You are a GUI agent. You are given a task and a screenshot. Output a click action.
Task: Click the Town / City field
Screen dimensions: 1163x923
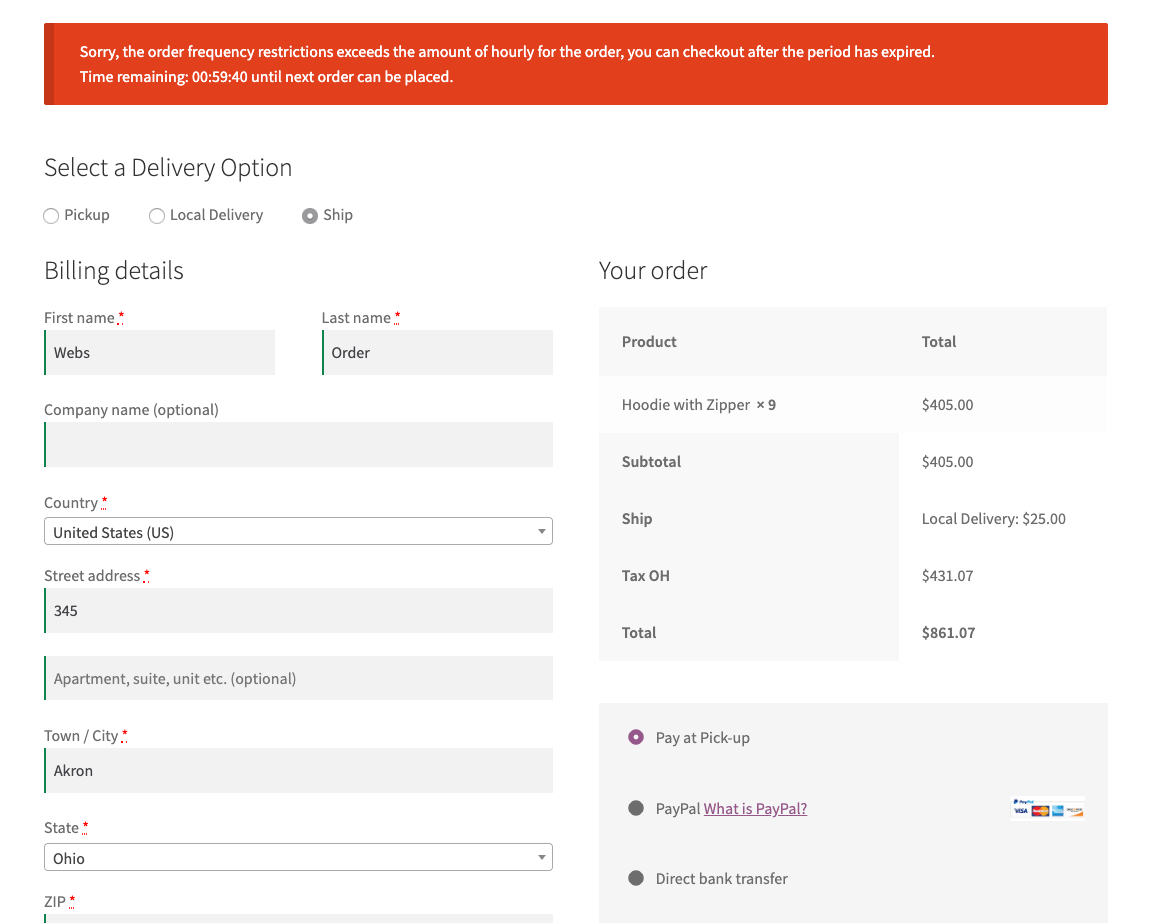[298, 770]
